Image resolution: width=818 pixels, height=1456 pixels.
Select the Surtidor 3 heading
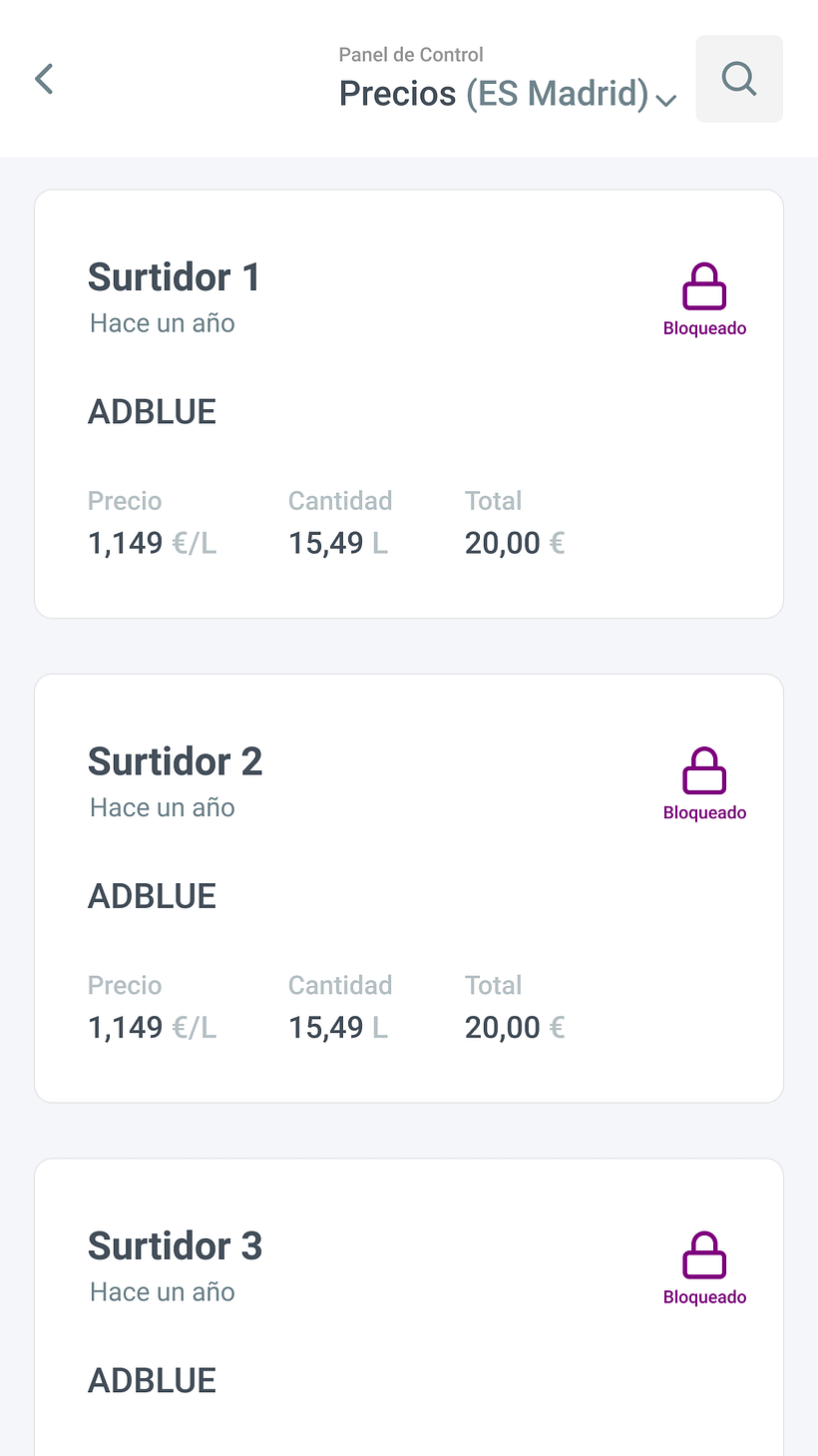click(x=175, y=1245)
